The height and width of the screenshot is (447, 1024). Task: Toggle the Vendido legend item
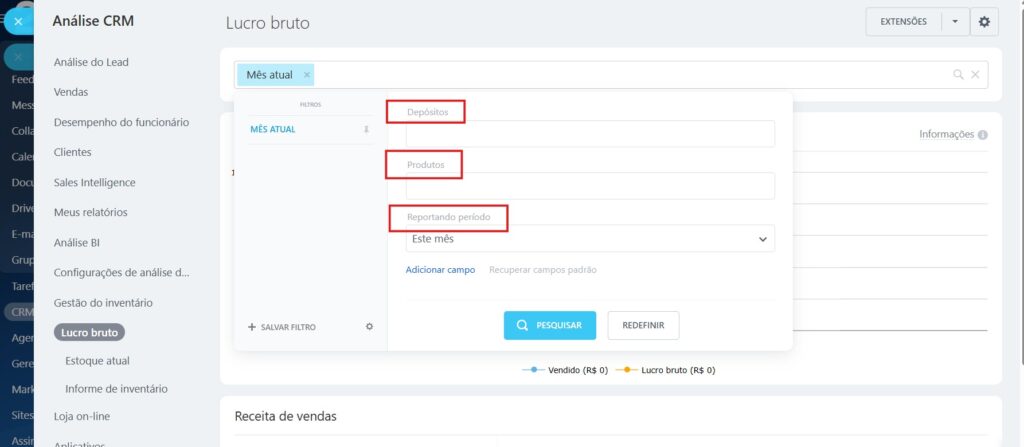point(565,369)
